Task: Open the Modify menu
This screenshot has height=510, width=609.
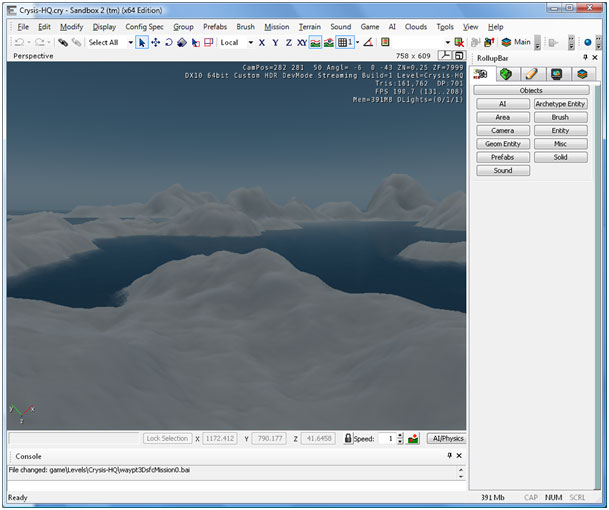Action: click(71, 27)
